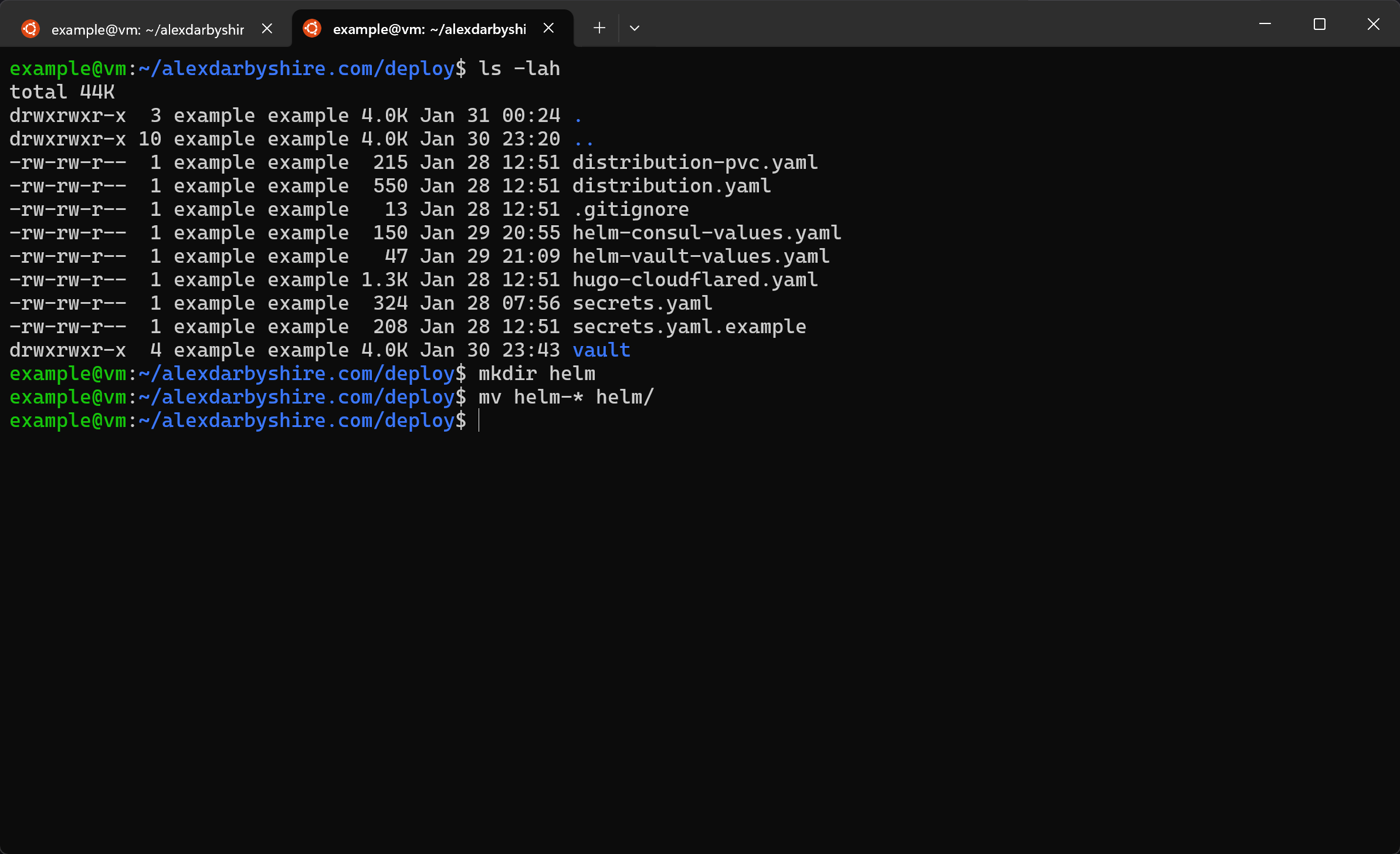Select the second active terminal tab
Screen dimensions: 1400x854
432,29
